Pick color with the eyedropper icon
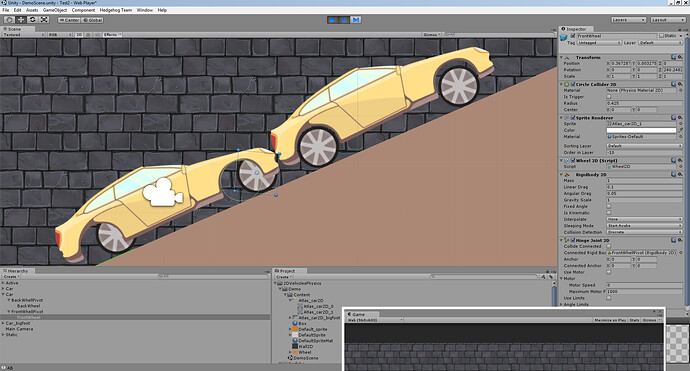 click(x=680, y=130)
